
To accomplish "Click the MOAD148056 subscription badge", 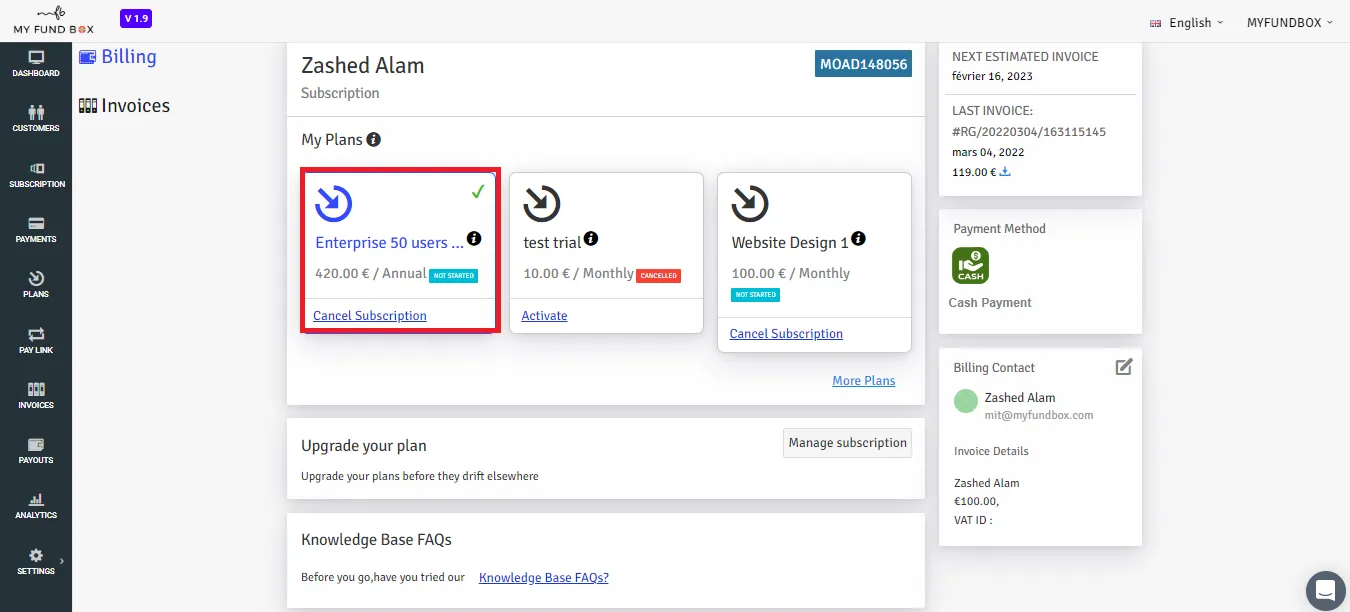I will (x=864, y=64).
